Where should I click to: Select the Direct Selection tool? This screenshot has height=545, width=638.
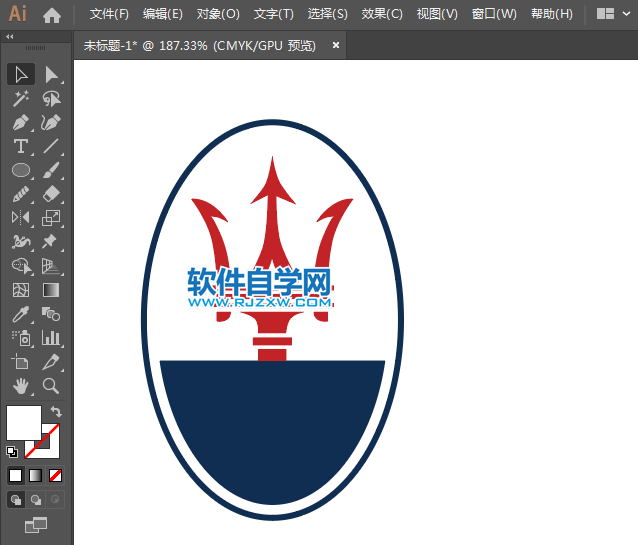pyautogui.click(x=50, y=74)
